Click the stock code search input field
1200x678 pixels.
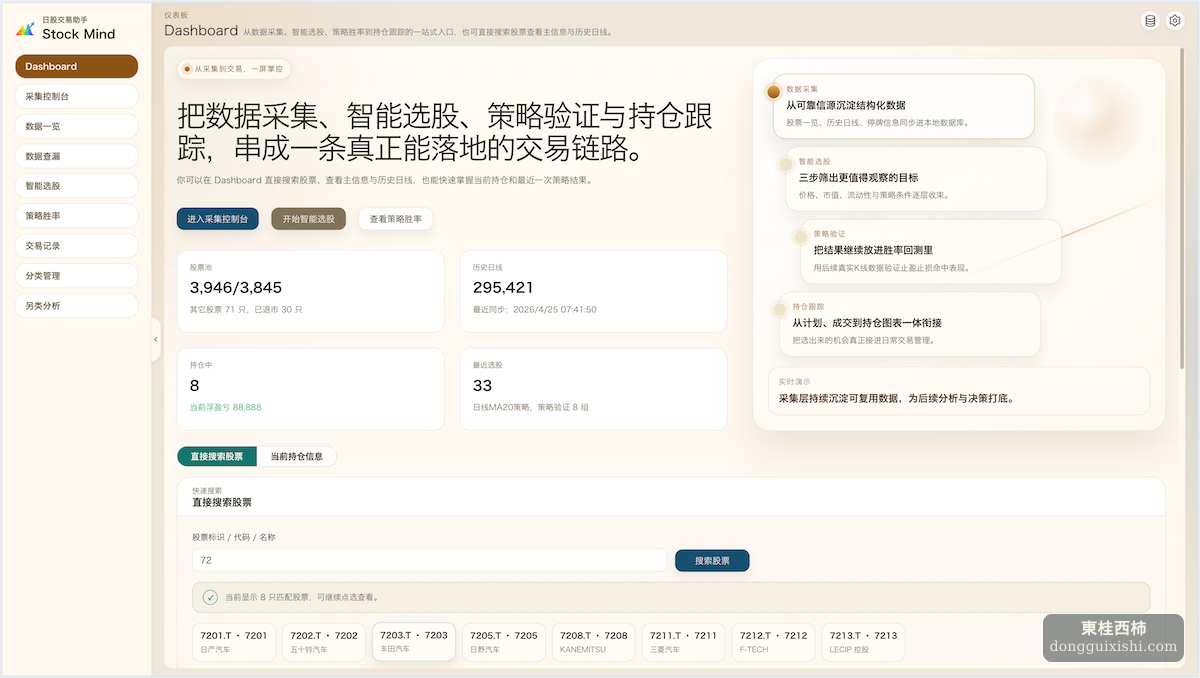click(x=429, y=561)
